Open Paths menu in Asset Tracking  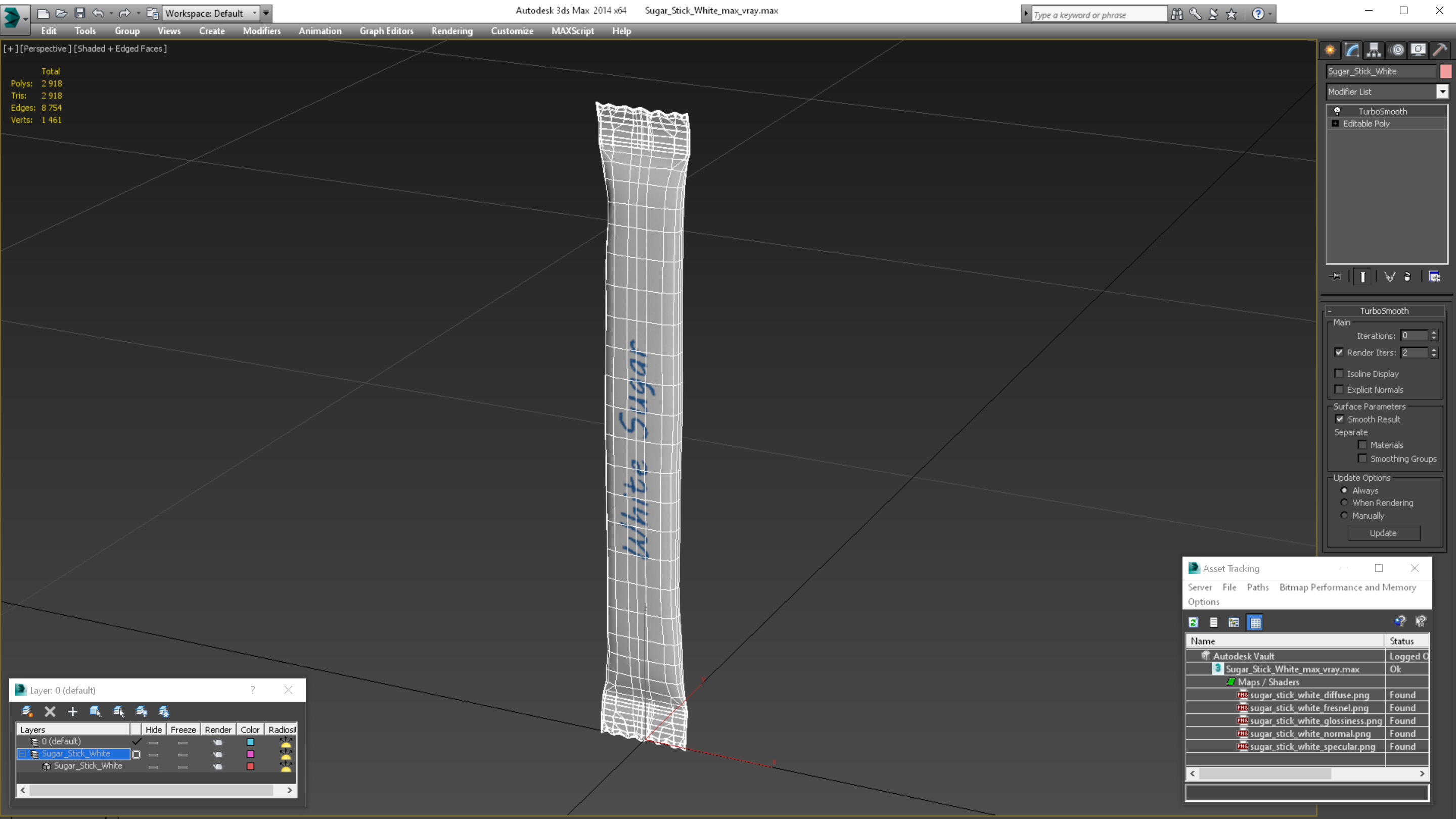click(1258, 587)
